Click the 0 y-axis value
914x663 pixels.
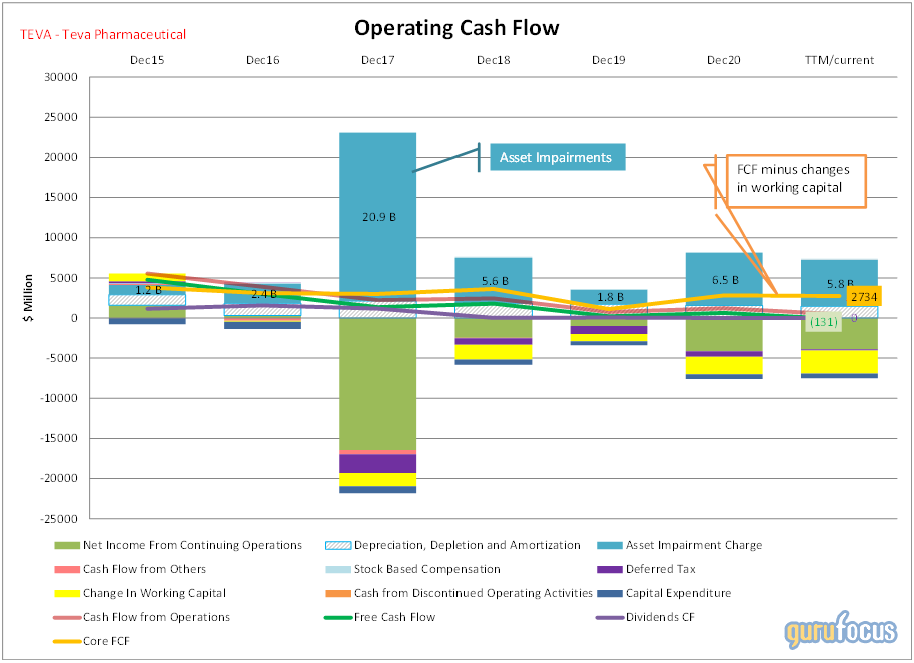[x=74, y=318]
